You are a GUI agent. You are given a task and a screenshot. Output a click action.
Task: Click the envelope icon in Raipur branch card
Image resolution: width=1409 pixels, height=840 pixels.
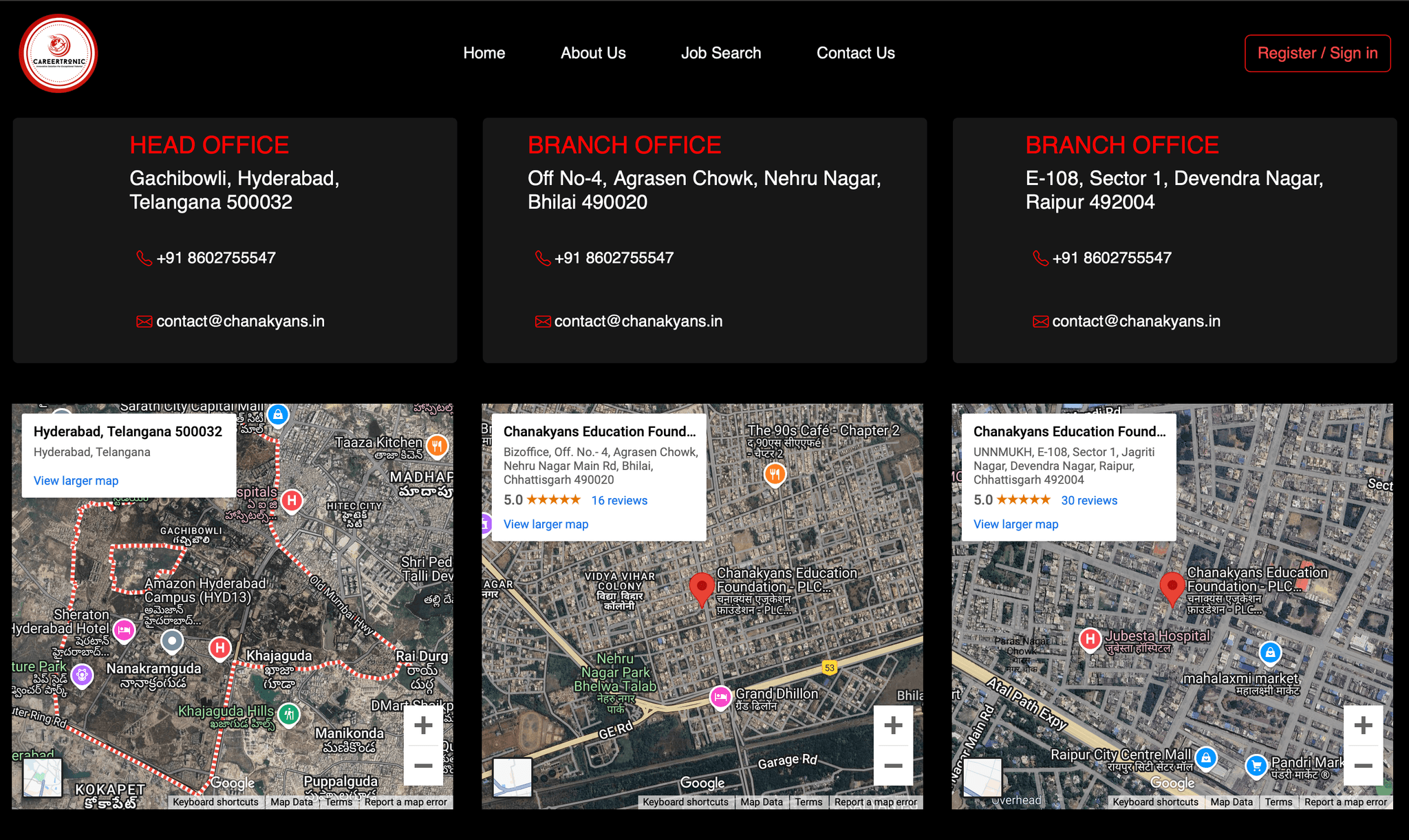tap(1040, 321)
